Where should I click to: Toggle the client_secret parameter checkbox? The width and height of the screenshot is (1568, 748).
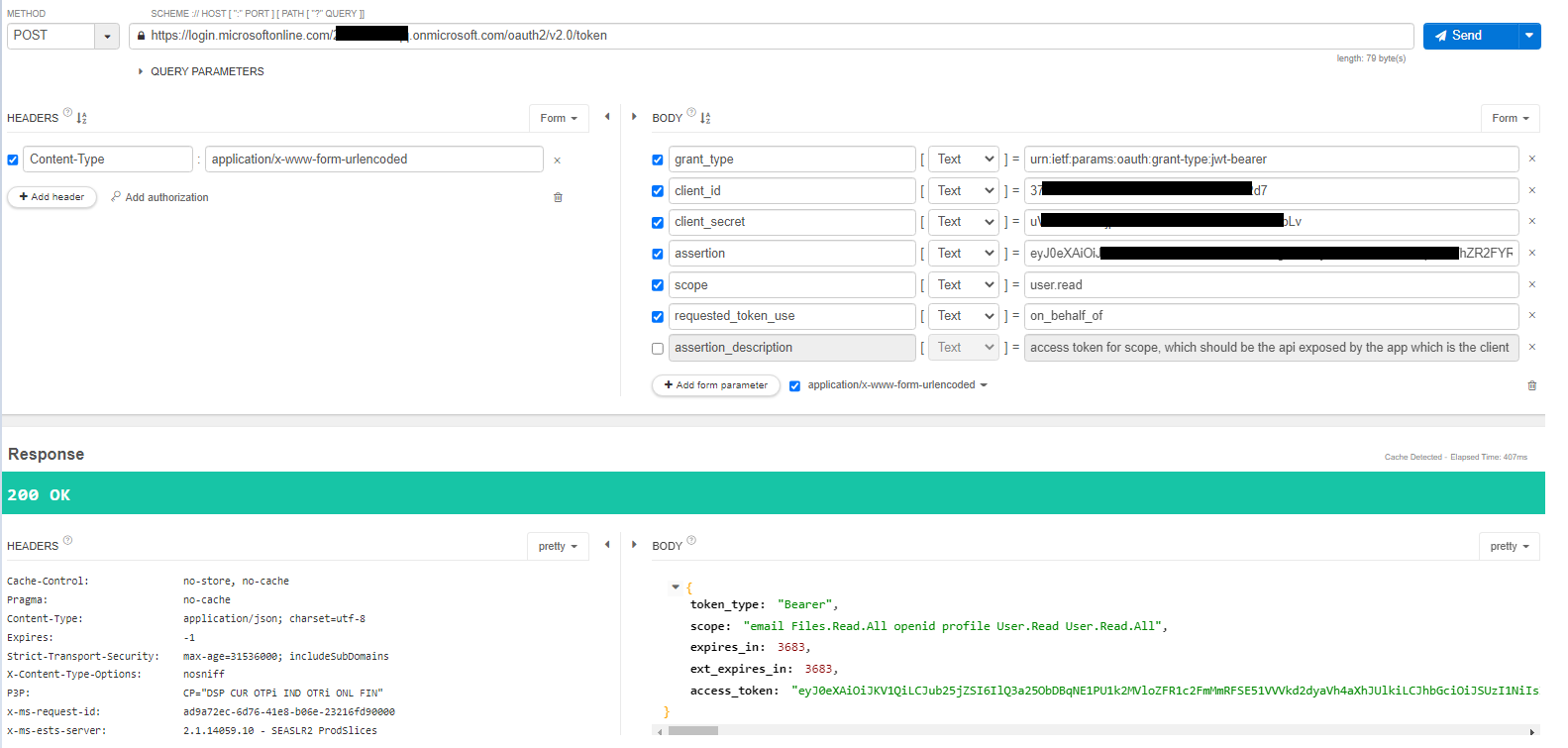coord(658,223)
